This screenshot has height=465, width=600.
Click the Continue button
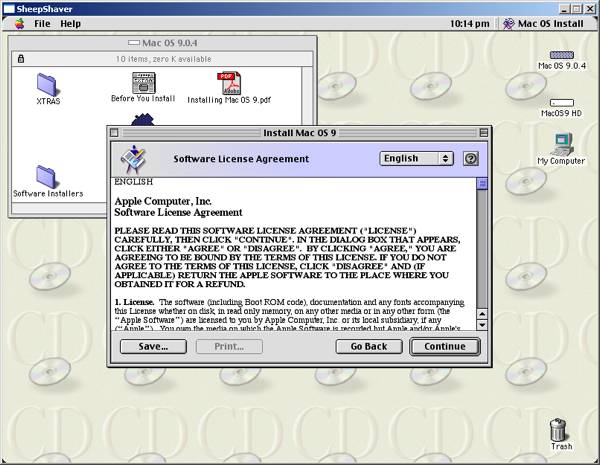(x=444, y=346)
